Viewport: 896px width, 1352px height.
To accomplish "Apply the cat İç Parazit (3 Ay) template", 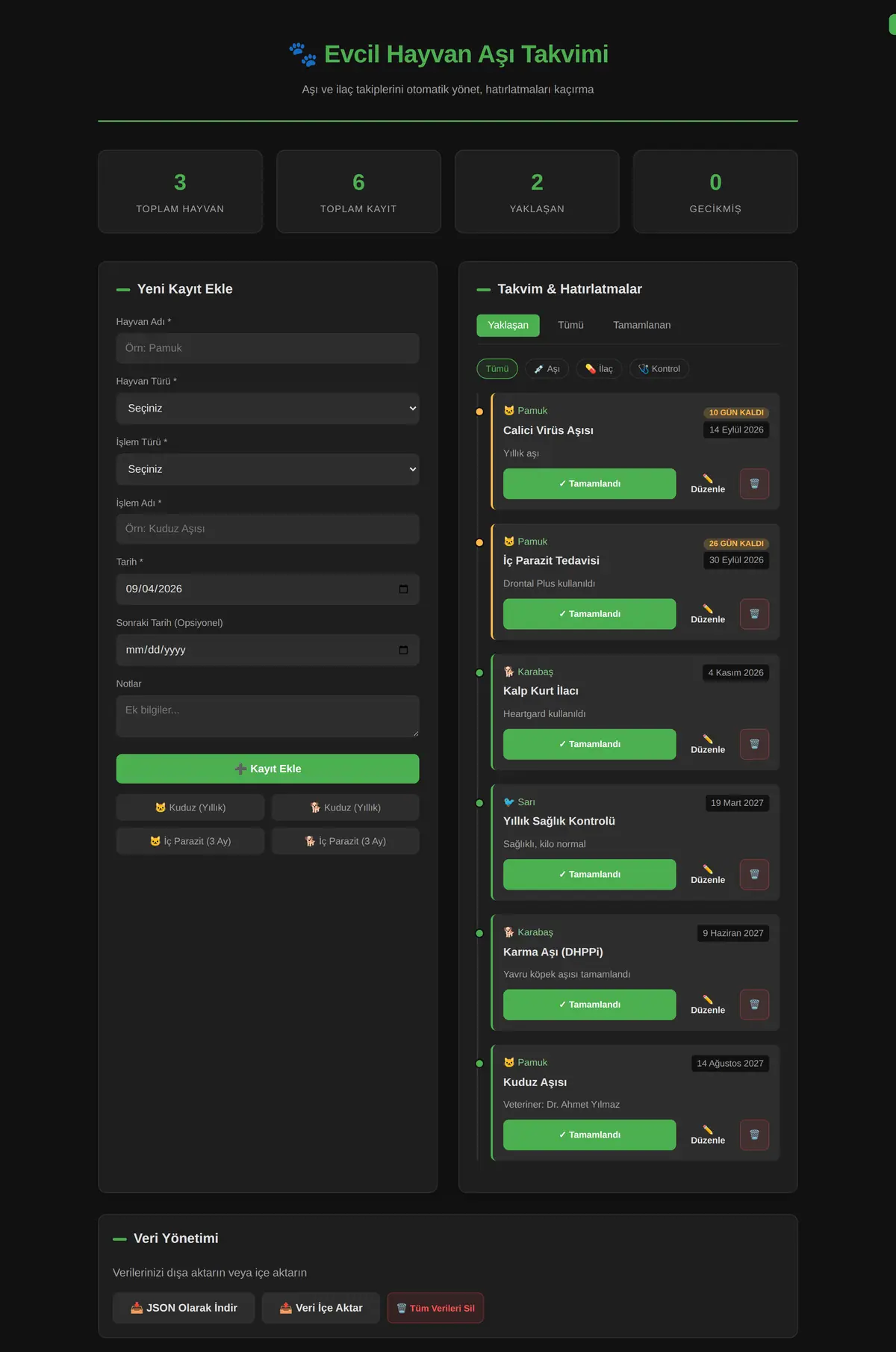I will click(x=190, y=841).
